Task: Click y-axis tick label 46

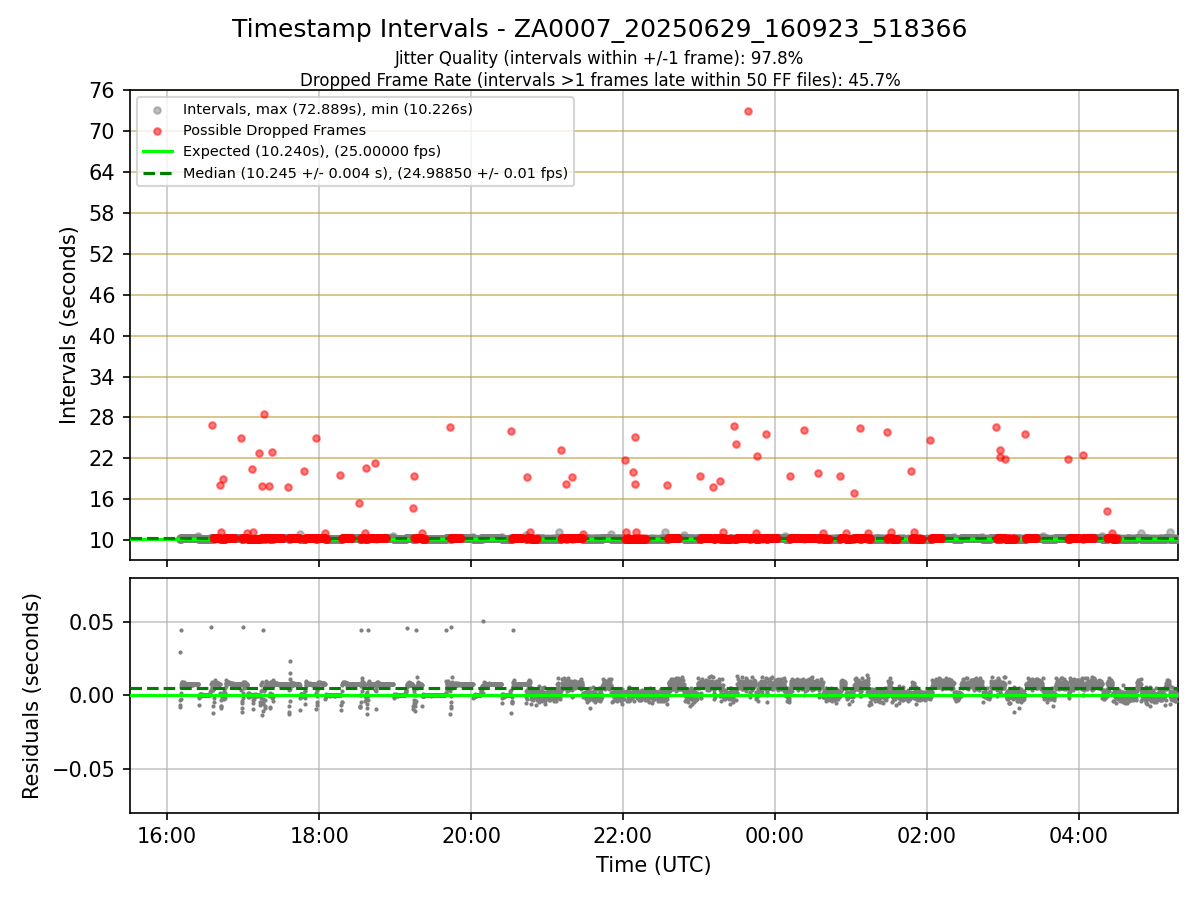Action: pyautogui.click(x=102, y=296)
